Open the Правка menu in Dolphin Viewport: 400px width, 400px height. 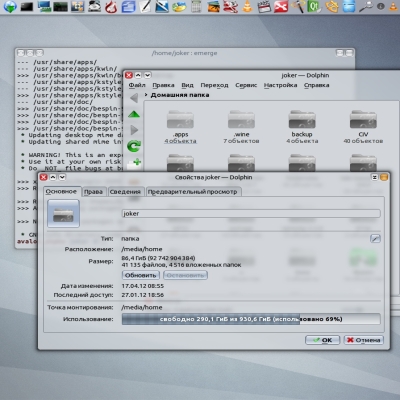pyautogui.click(x=163, y=85)
